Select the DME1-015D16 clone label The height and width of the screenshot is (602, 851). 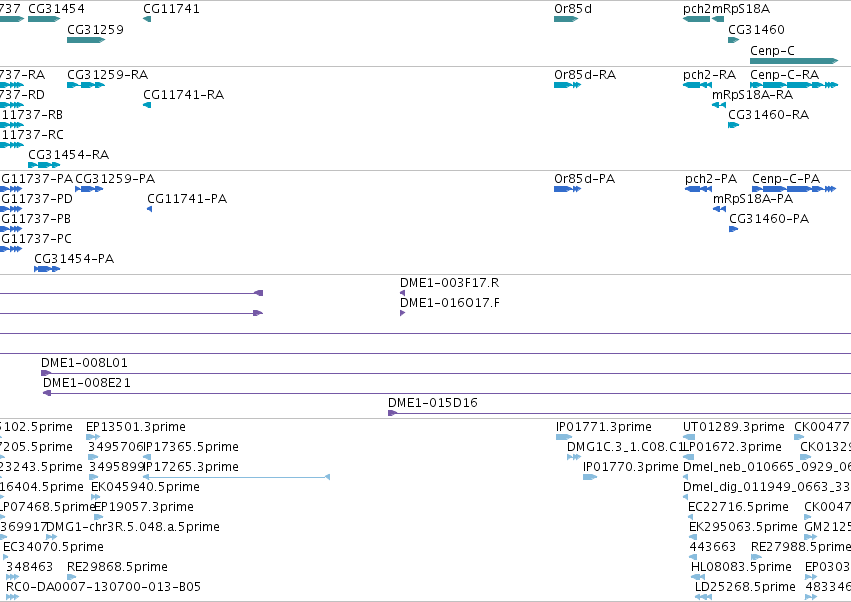tap(433, 403)
